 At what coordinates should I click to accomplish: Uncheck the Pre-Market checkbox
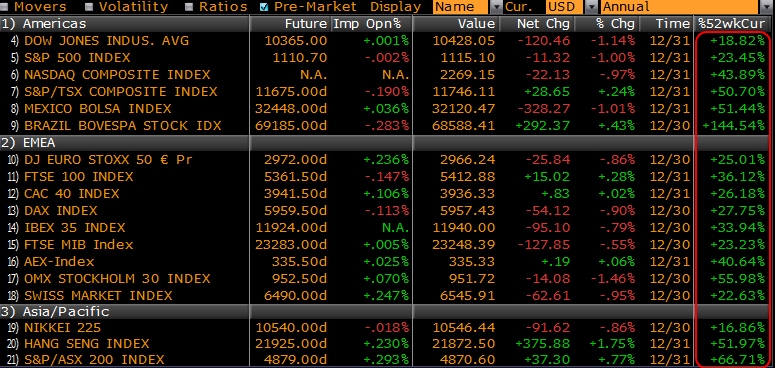coord(264,7)
